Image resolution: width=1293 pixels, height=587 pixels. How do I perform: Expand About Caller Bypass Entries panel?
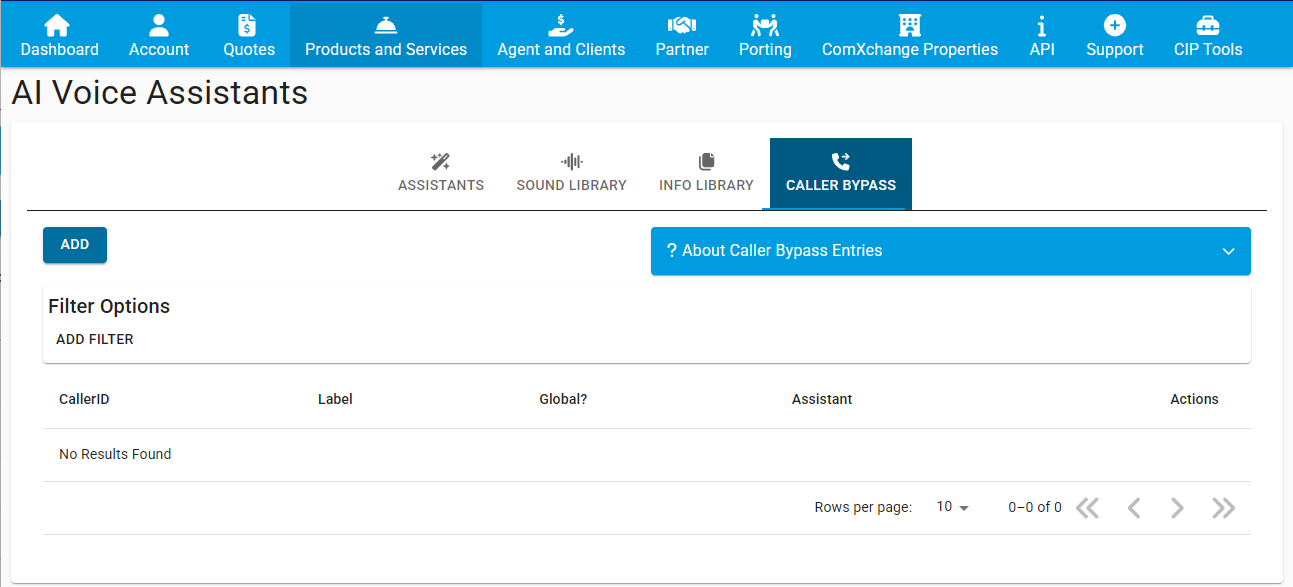tap(950, 251)
